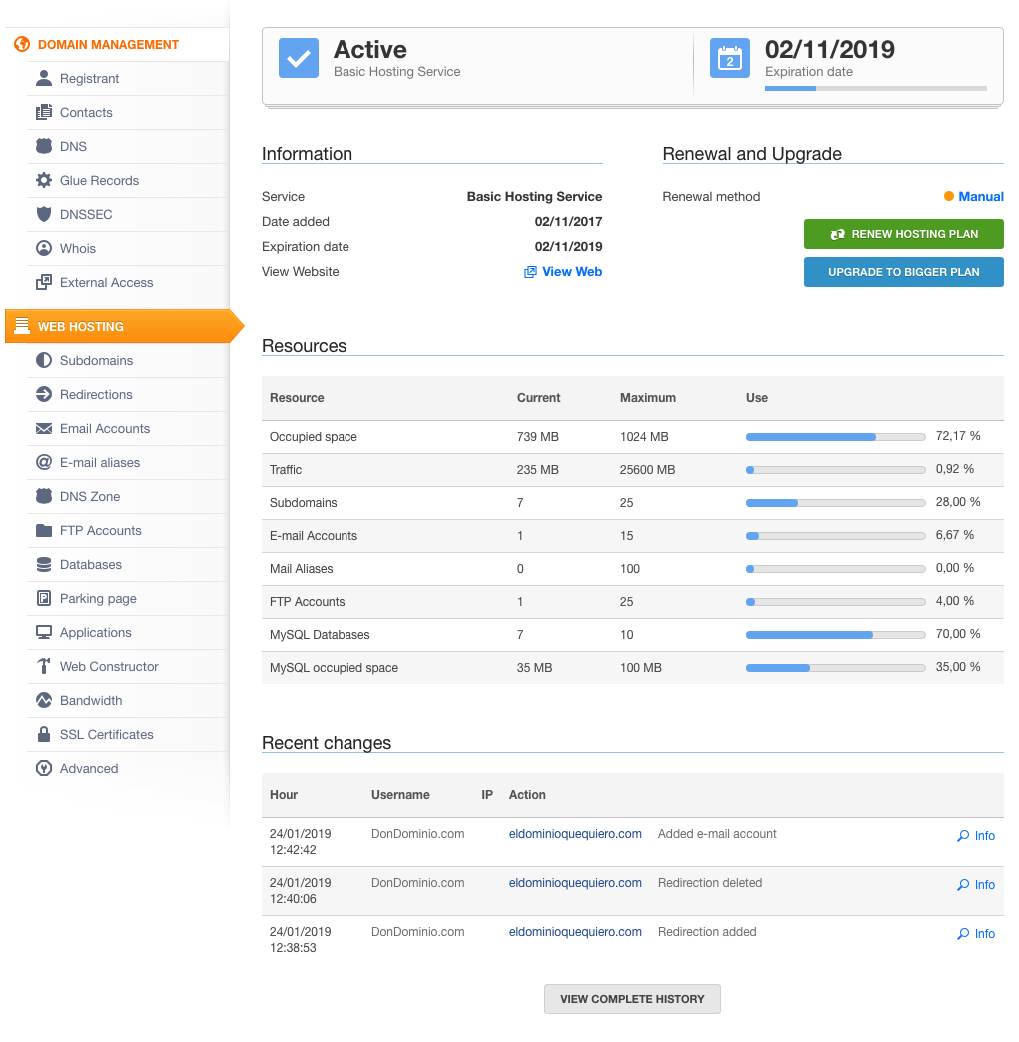Image resolution: width=1019 pixels, height=1042 pixels.
Task: Click the '35,00 %' usage value
Action: point(957,667)
